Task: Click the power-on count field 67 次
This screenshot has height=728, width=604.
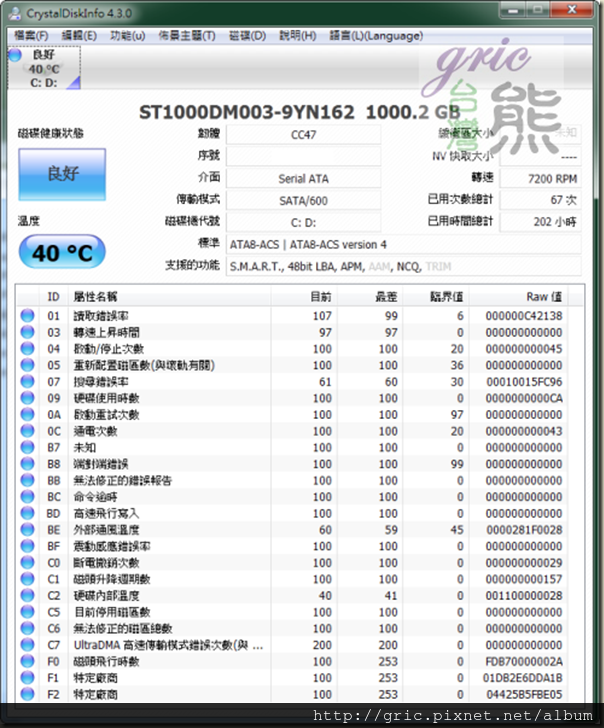Action: point(540,200)
